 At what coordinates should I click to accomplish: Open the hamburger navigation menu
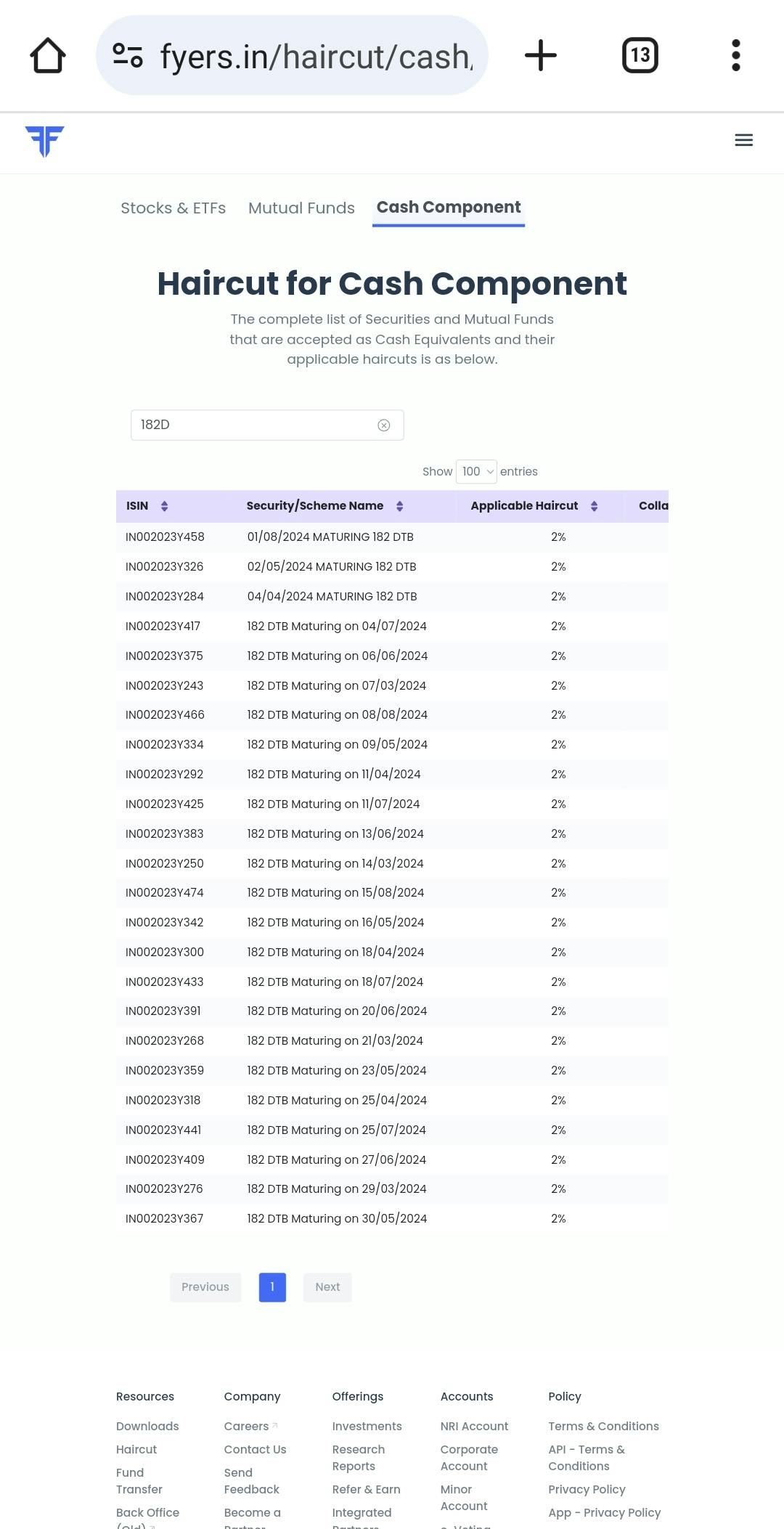tap(743, 140)
